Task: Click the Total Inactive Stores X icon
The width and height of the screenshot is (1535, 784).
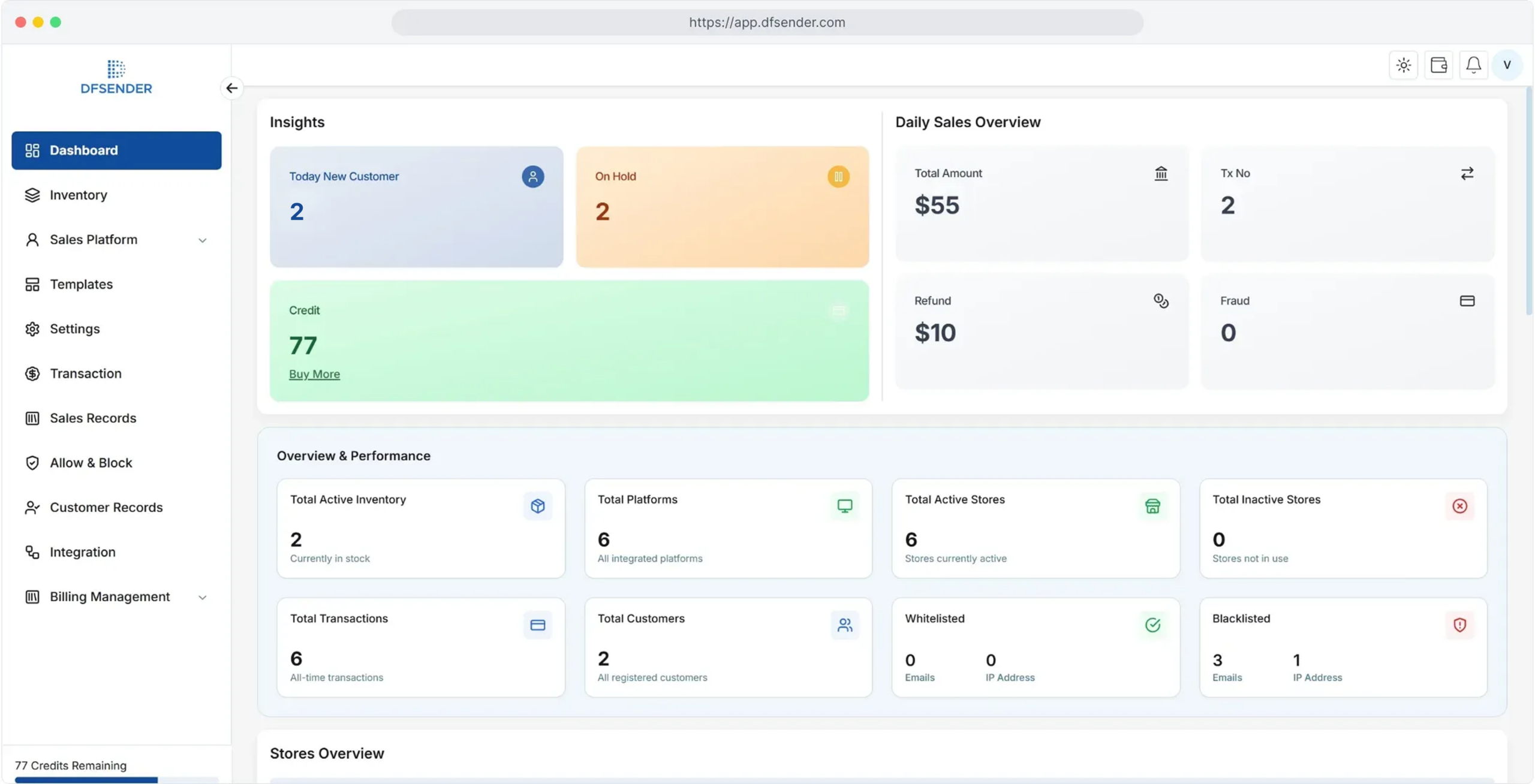Action: (1459, 506)
